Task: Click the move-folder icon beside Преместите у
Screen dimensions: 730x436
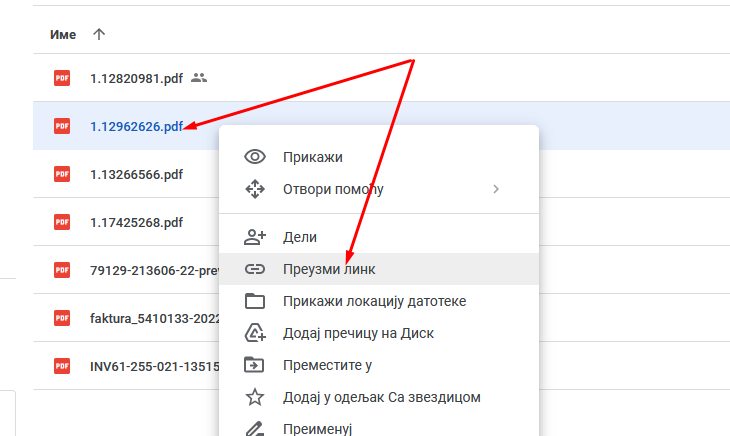Action: 255,365
